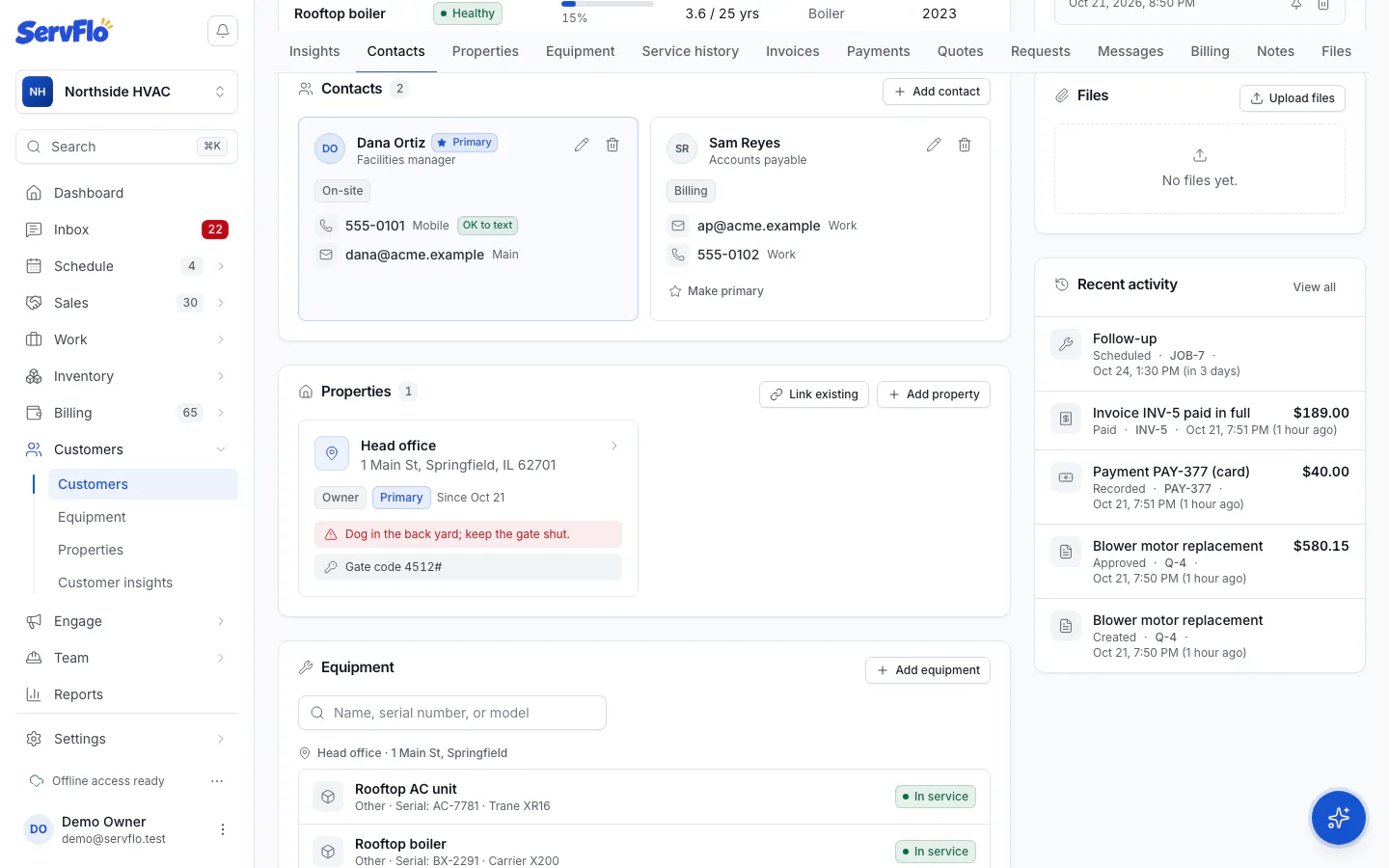Click the Schedule calendar icon
Screen dimensions: 1389x868
(x=34, y=266)
